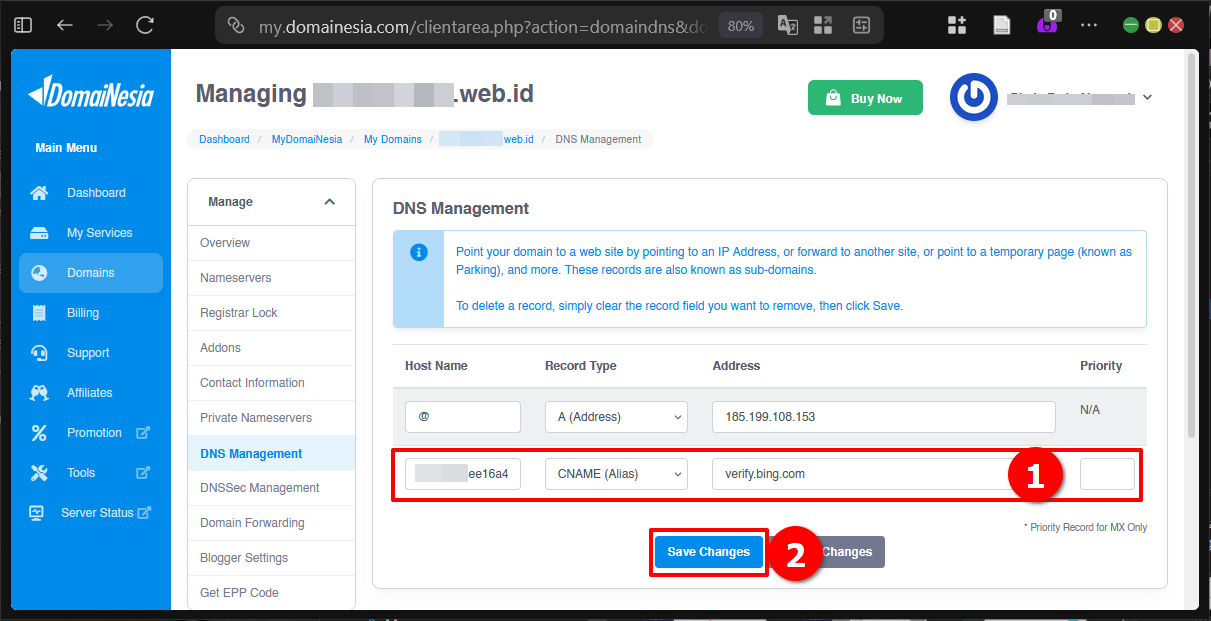Select DNS Management in the Manage menu
This screenshot has width=1211, height=621.
[x=251, y=452]
